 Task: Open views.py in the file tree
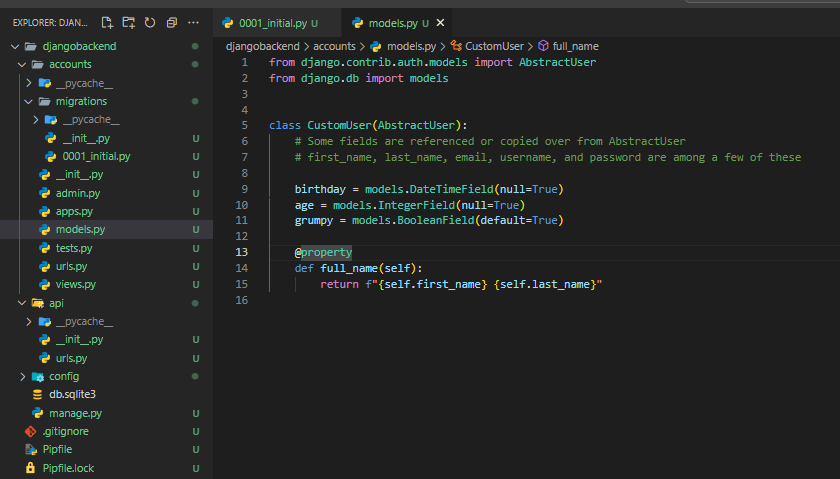pos(76,284)
